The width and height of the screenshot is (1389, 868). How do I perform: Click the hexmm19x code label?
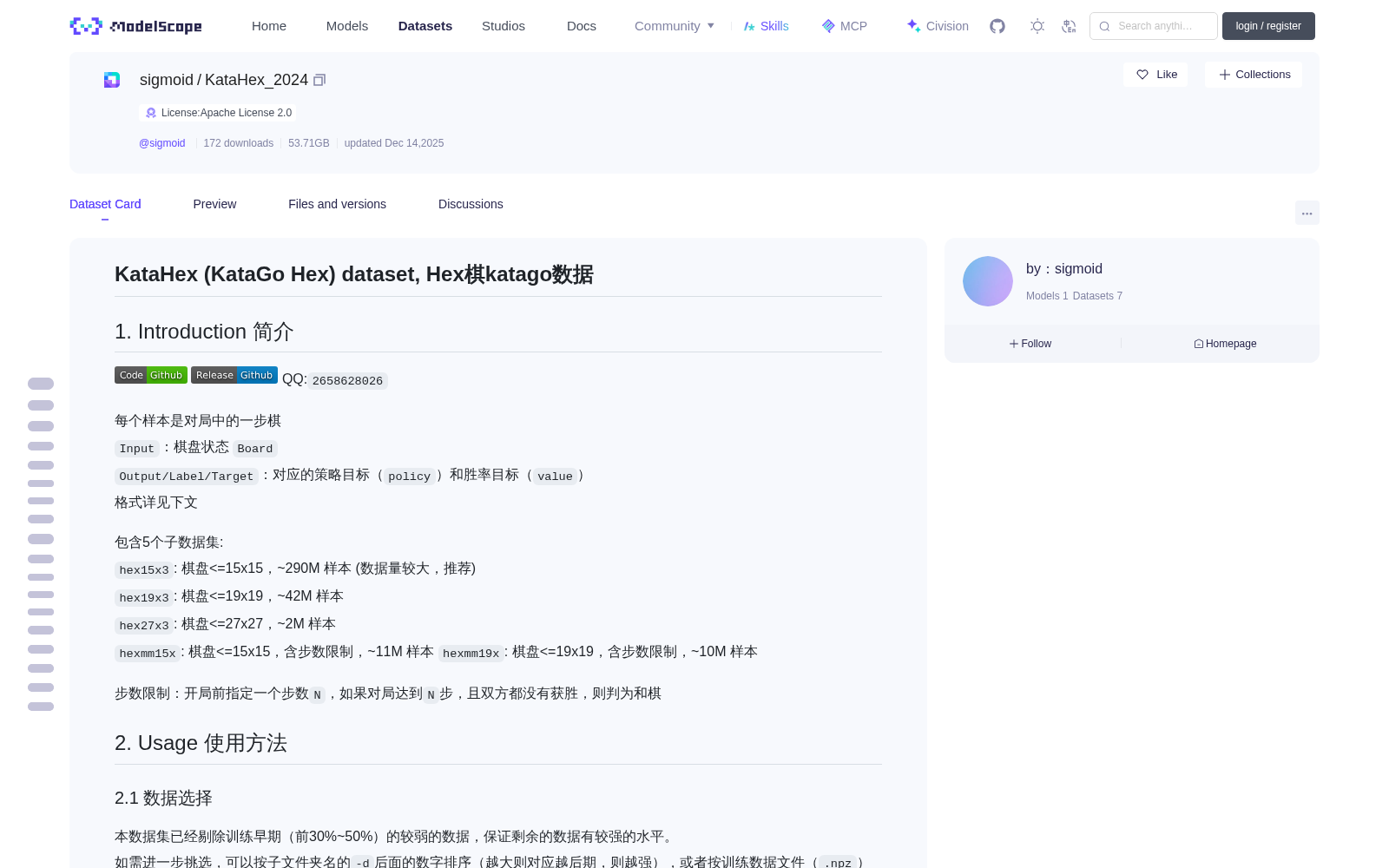coord(471,654)
